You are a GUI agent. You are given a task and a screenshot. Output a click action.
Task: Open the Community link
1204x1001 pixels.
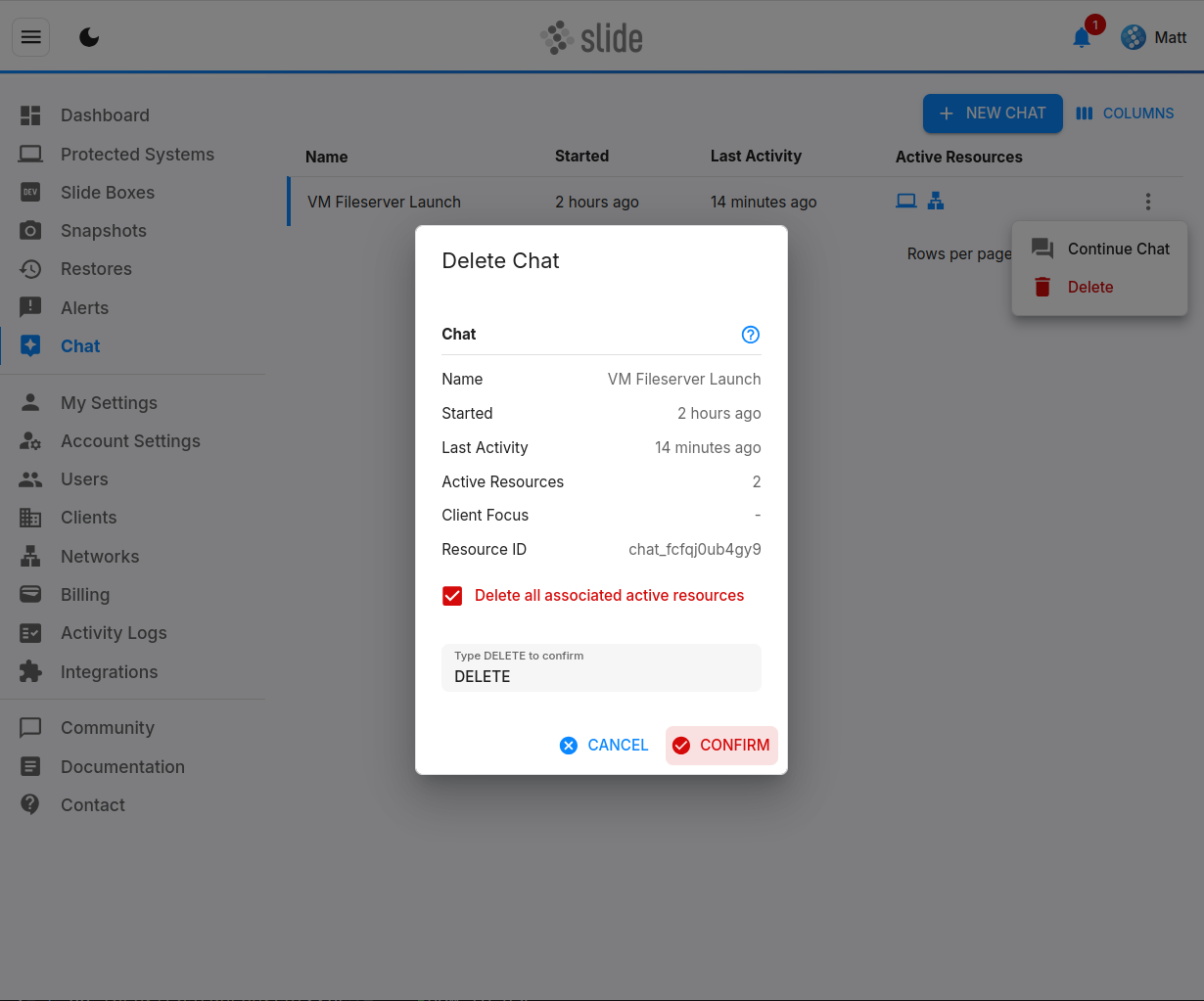(x=108, y=728)
